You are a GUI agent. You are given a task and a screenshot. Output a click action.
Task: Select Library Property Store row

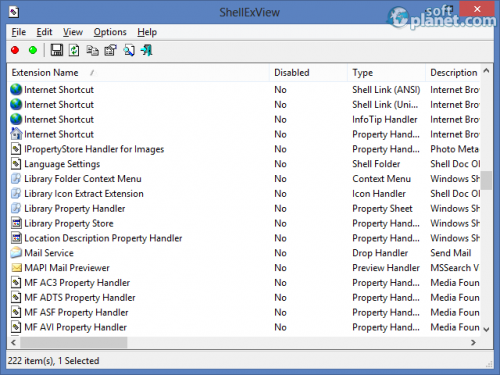244,223
